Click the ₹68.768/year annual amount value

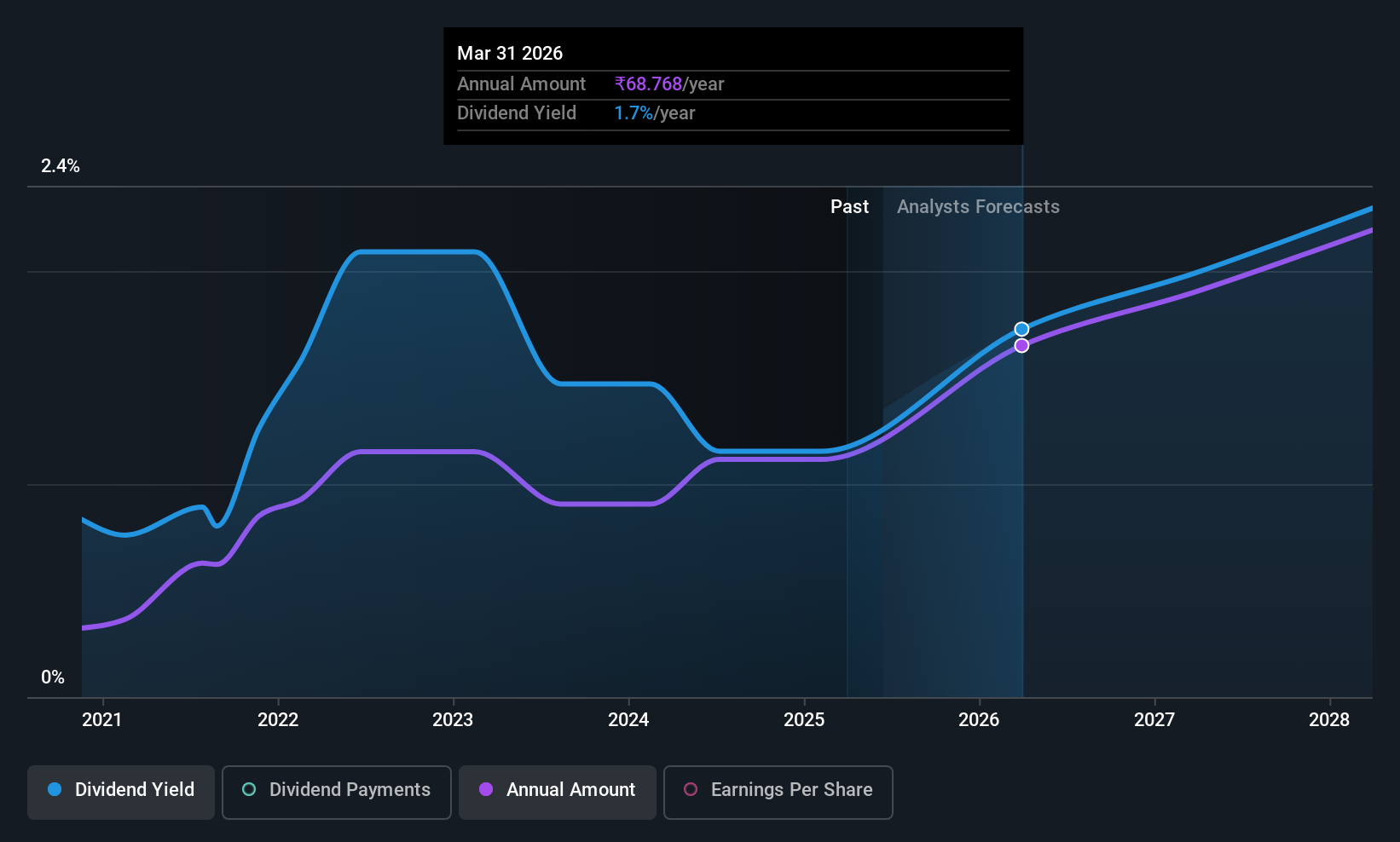(x=669, y=84)
